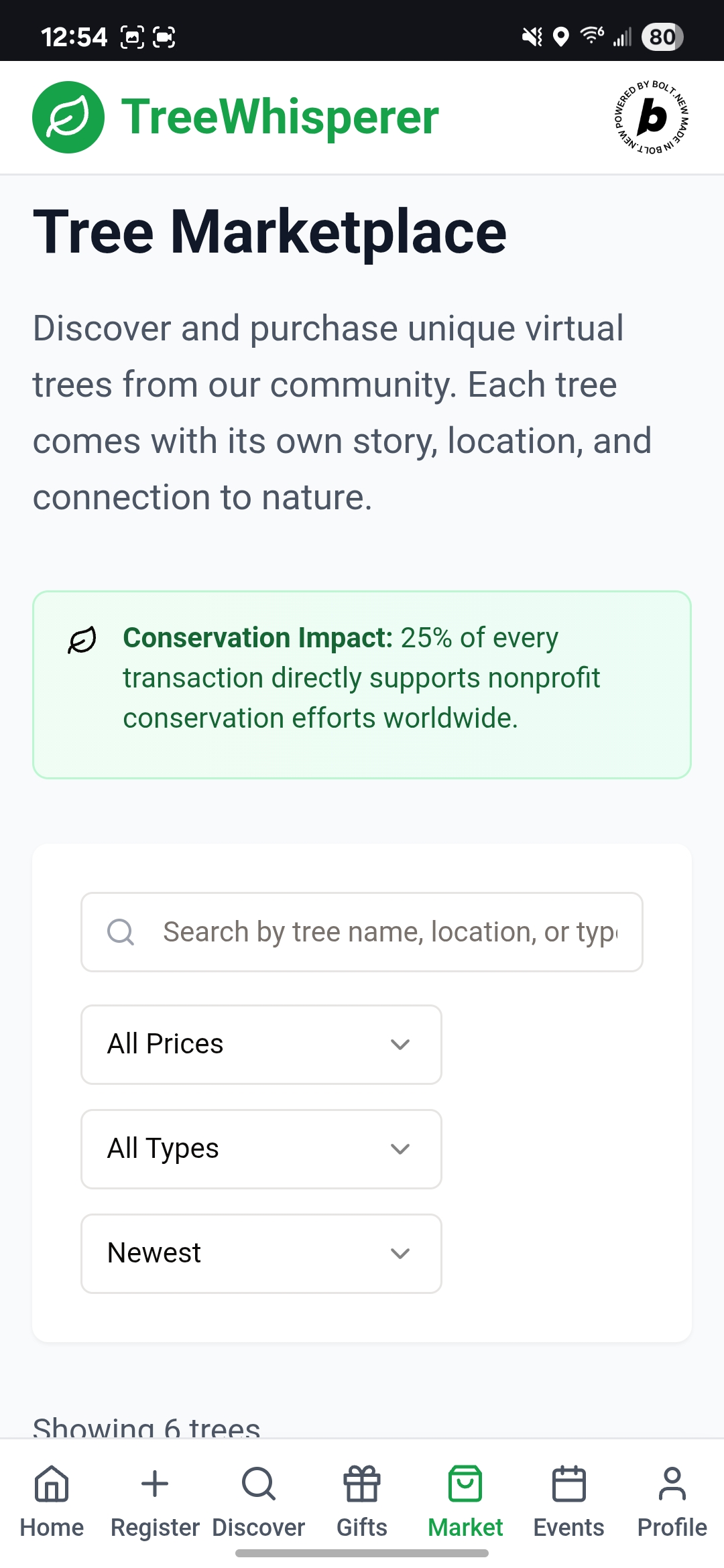Open the Profile person icon
This screenshot has height=1568, width=724.
[x=672, y=1484]
